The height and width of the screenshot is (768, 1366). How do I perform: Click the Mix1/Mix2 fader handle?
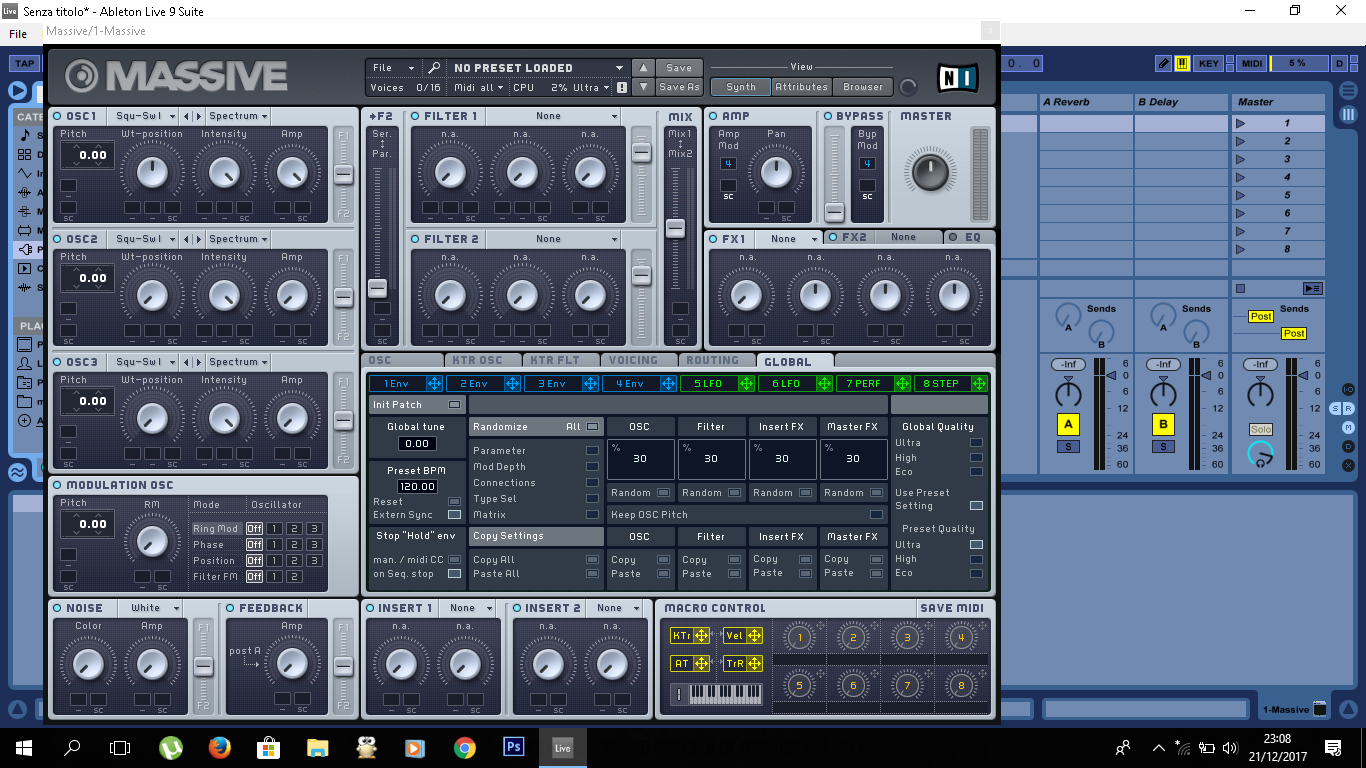pyautogui.click(x=676, y=228)
